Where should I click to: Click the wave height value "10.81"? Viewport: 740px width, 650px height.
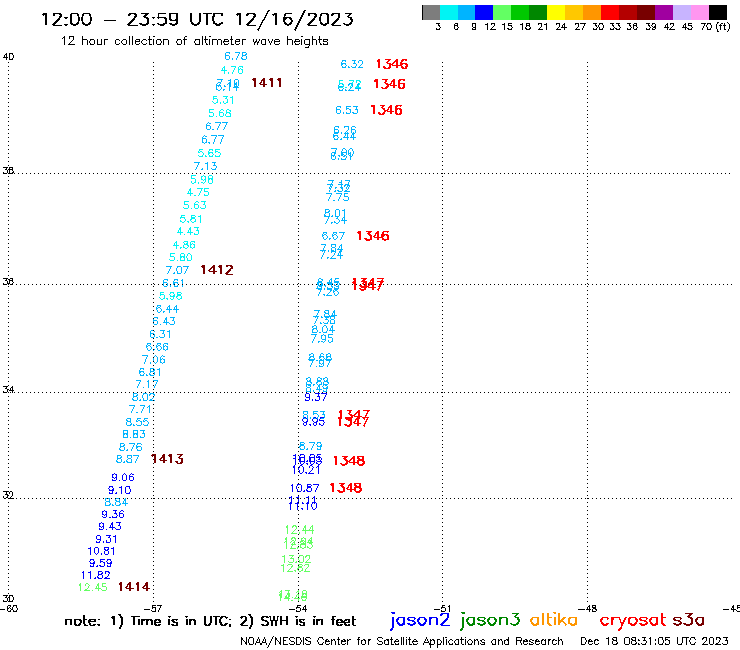(x=101, y=551)
